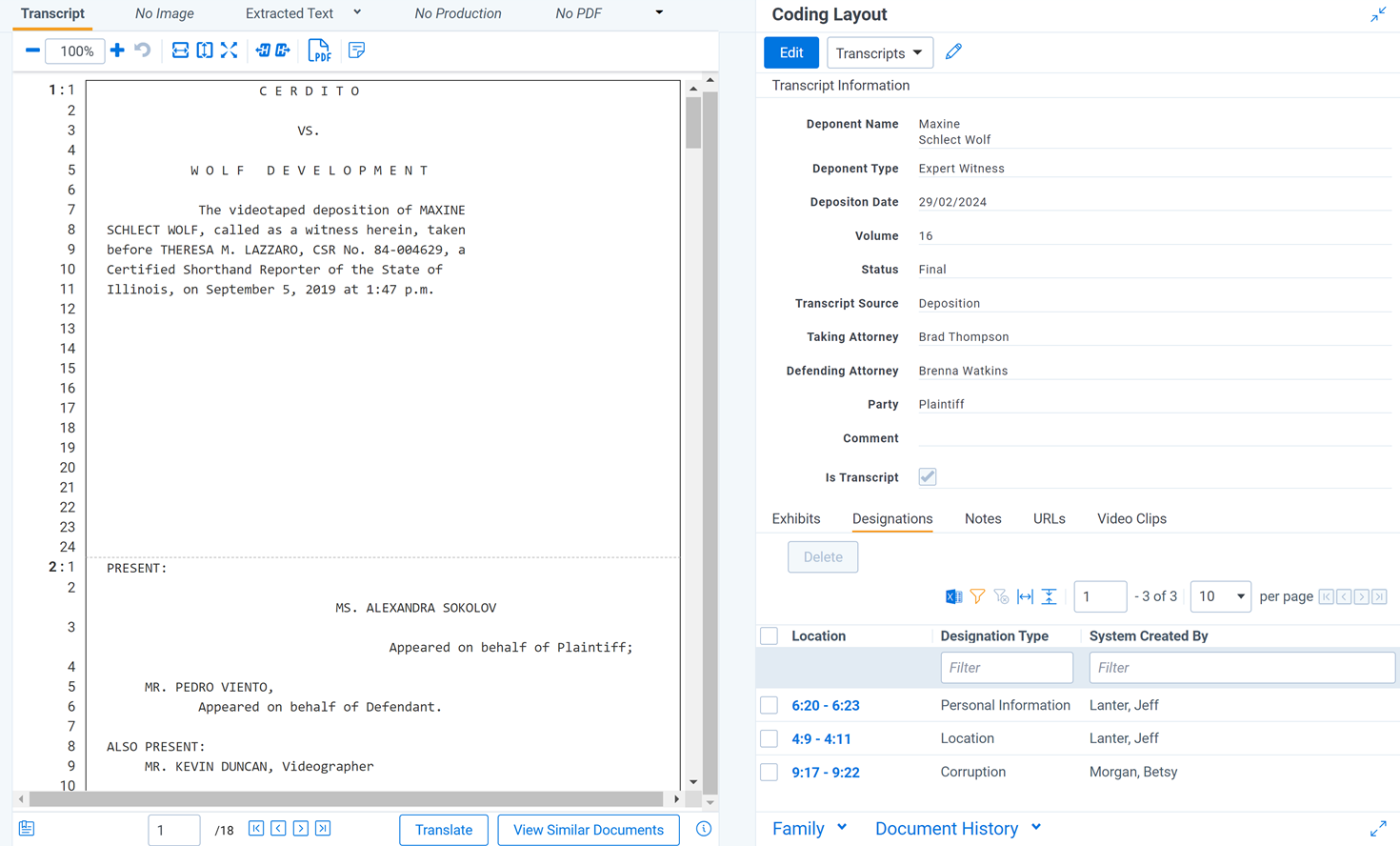
Task: Click the Designation Type filter field
Action: click(1007, 668)
